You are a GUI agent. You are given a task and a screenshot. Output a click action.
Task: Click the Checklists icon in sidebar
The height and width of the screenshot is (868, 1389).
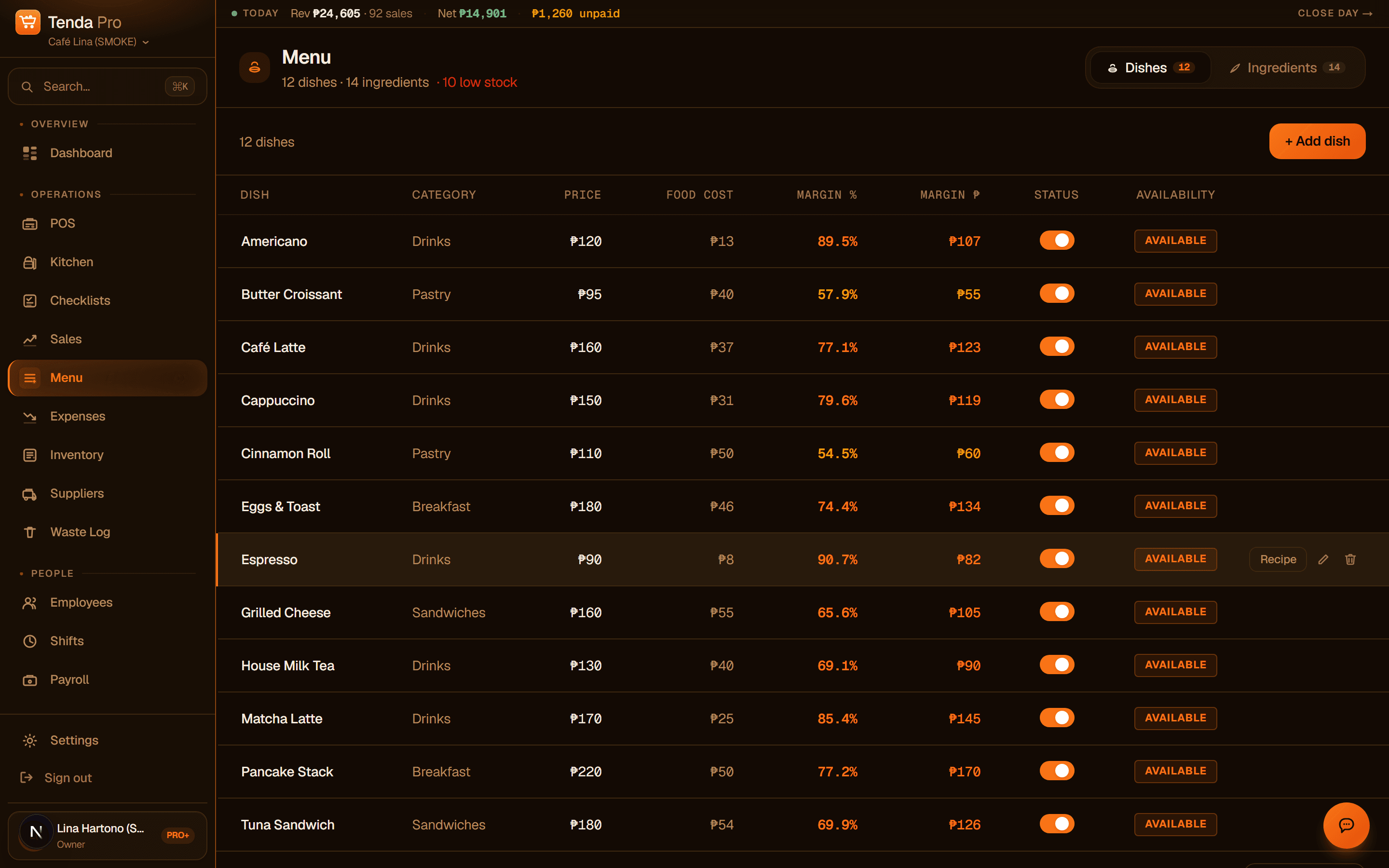pos(30,300)
